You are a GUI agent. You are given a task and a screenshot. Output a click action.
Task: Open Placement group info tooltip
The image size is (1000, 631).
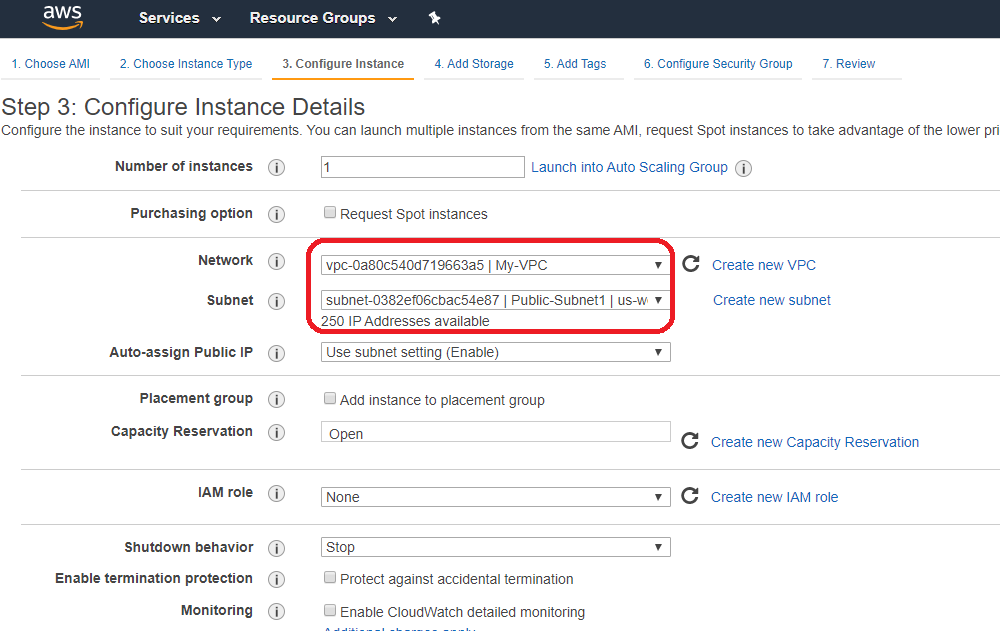[x=277, y=399]
